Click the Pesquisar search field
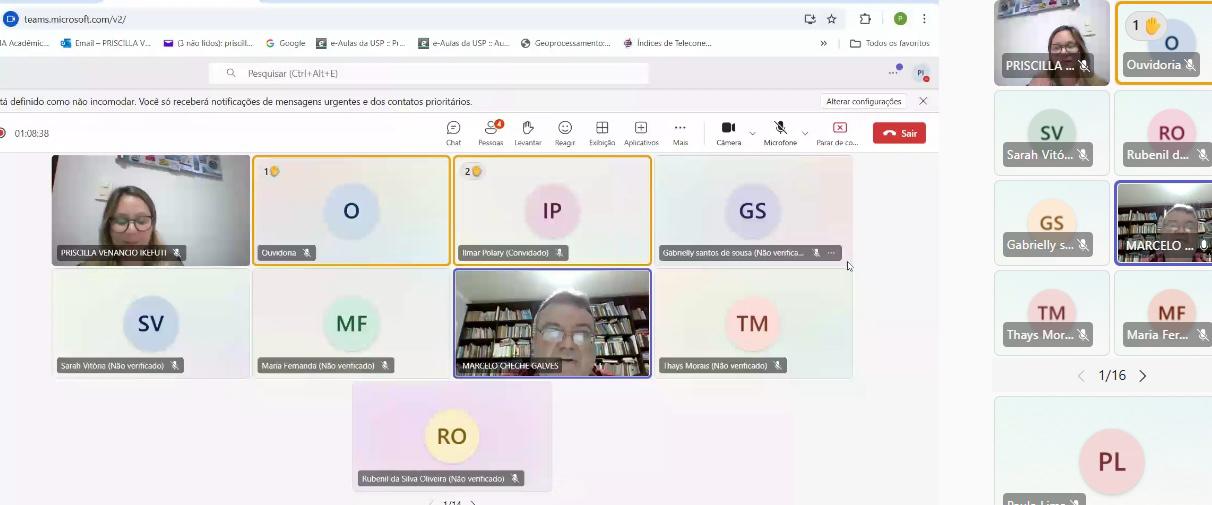The image size is (1212, 505). 430,73
